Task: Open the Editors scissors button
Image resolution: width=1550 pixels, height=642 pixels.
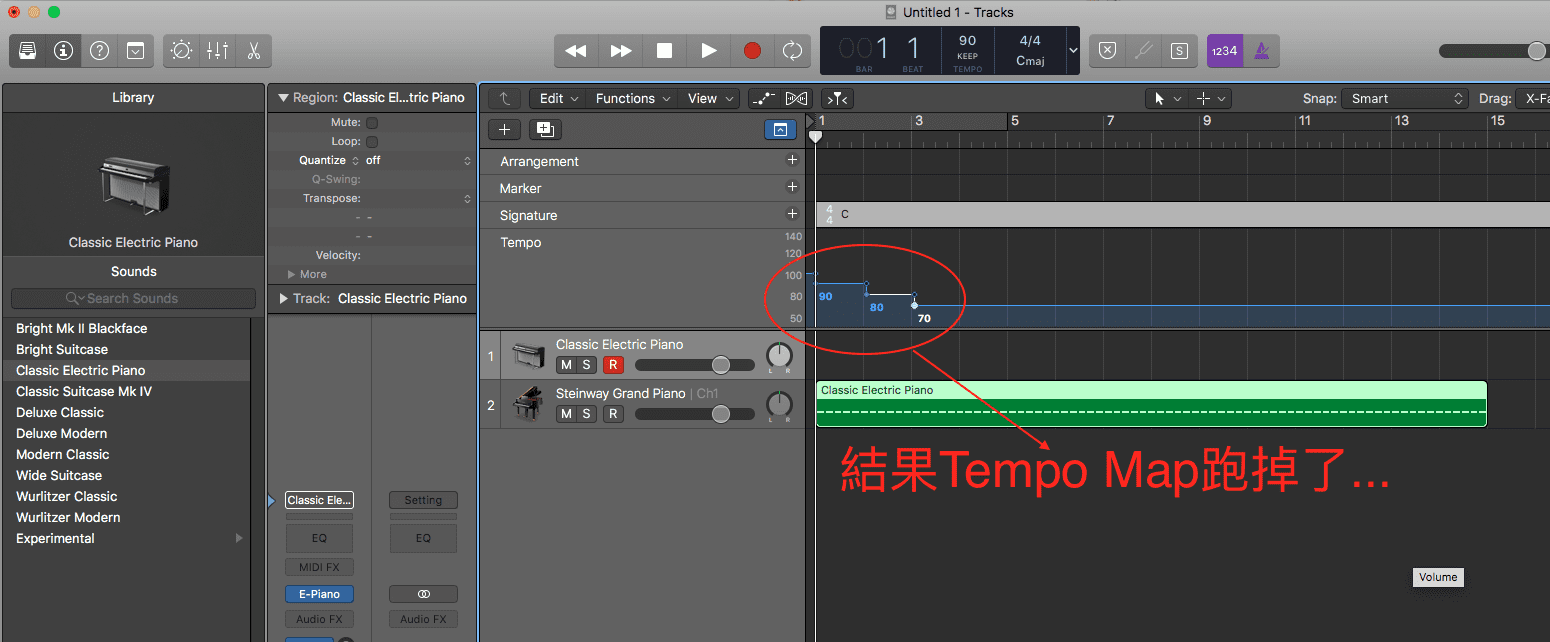Action: pos(253,51)
